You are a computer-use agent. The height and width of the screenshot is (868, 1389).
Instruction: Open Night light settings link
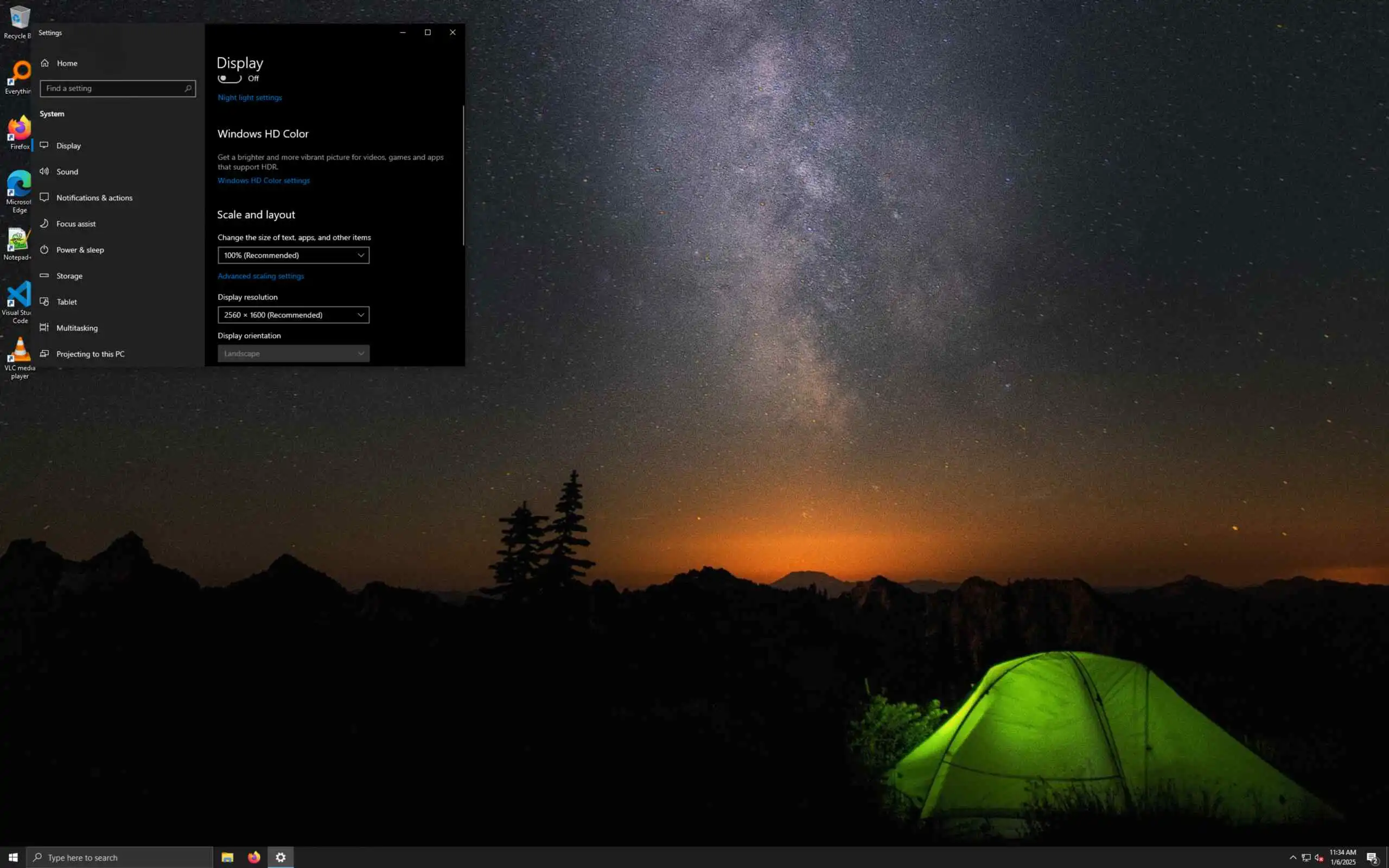coord(250,98)
